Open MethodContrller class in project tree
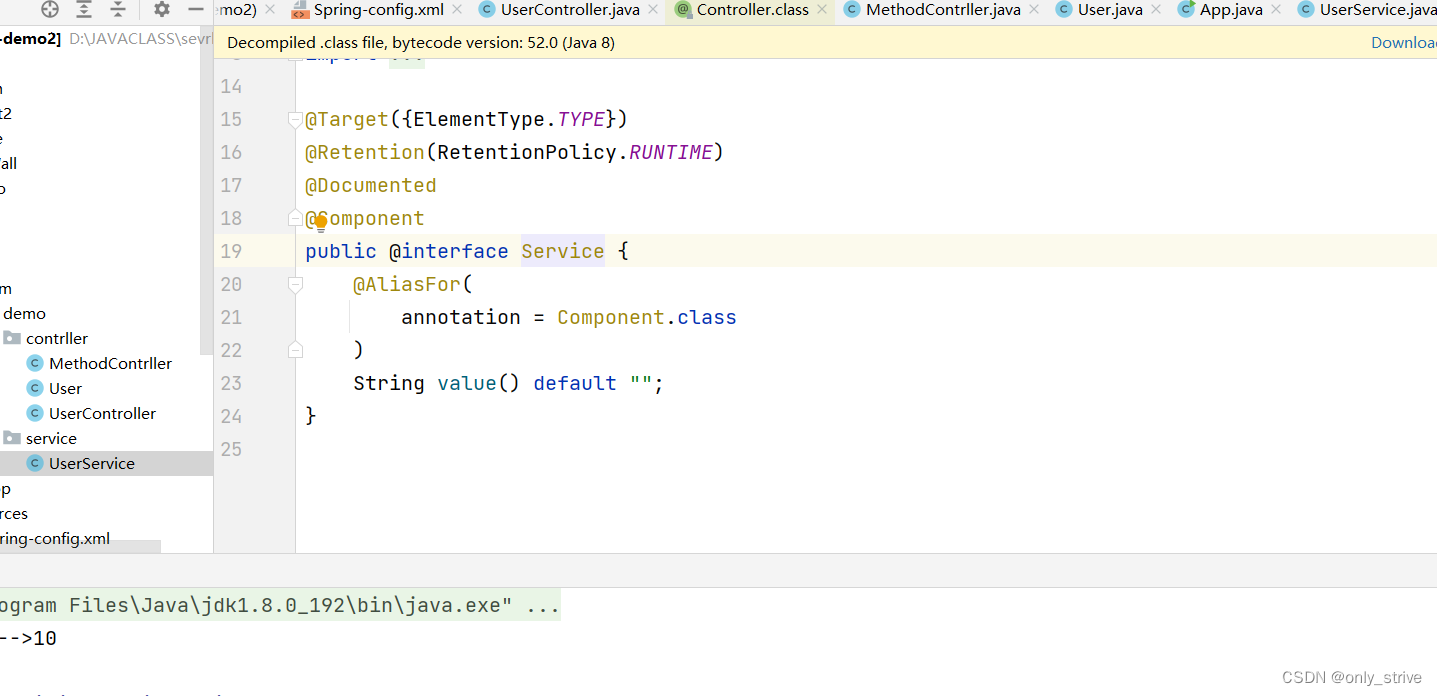 110,363
